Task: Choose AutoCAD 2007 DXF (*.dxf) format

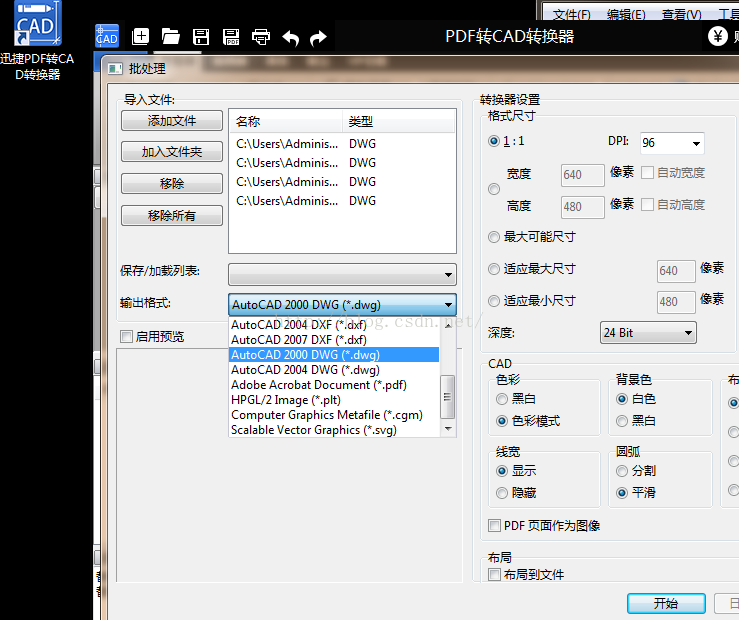Action: click(334, 340)
